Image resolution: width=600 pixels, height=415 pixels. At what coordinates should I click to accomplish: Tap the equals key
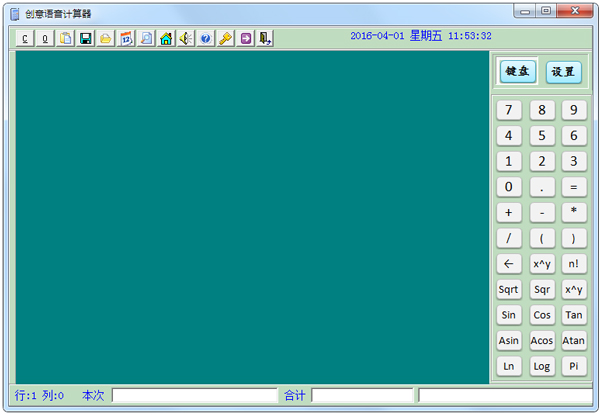tap(574, 187)
